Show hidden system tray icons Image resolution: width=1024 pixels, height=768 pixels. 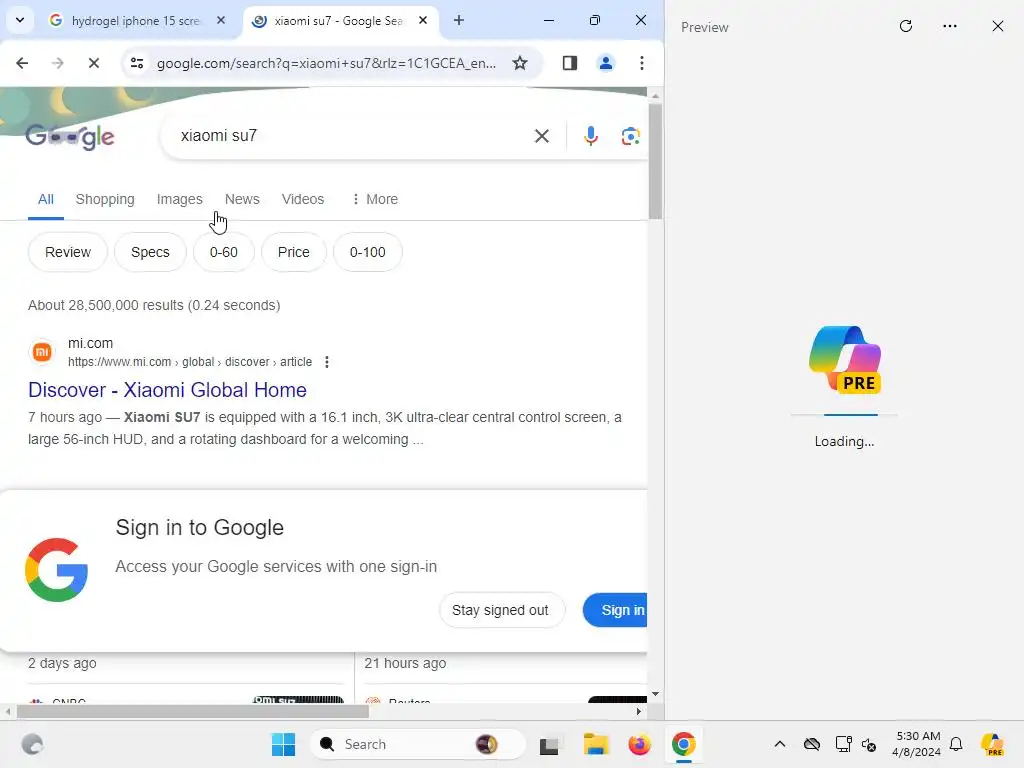tap(780, 744)
